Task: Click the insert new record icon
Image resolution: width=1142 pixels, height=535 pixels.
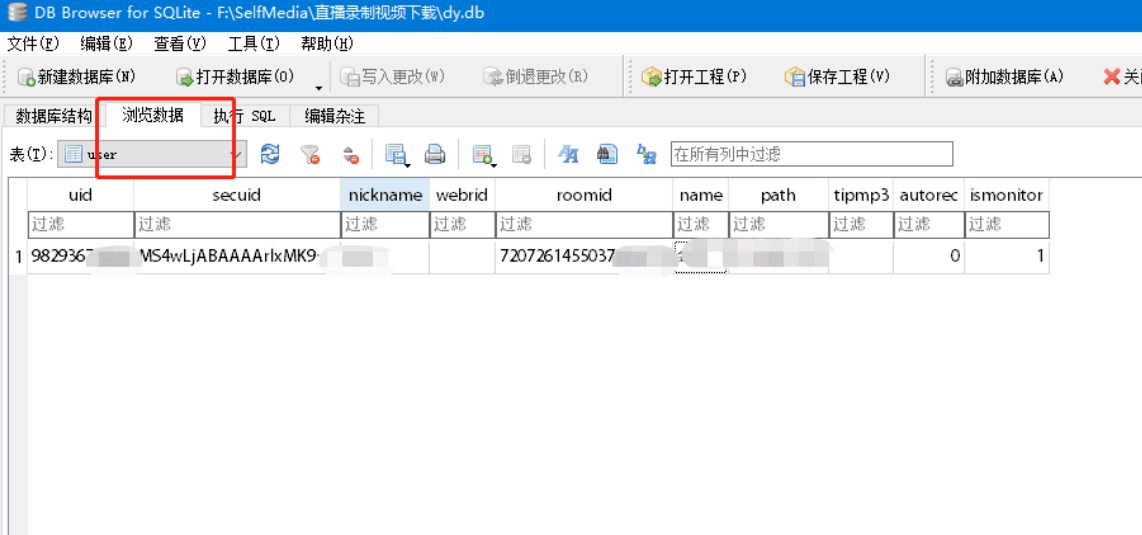Action: 482,154
